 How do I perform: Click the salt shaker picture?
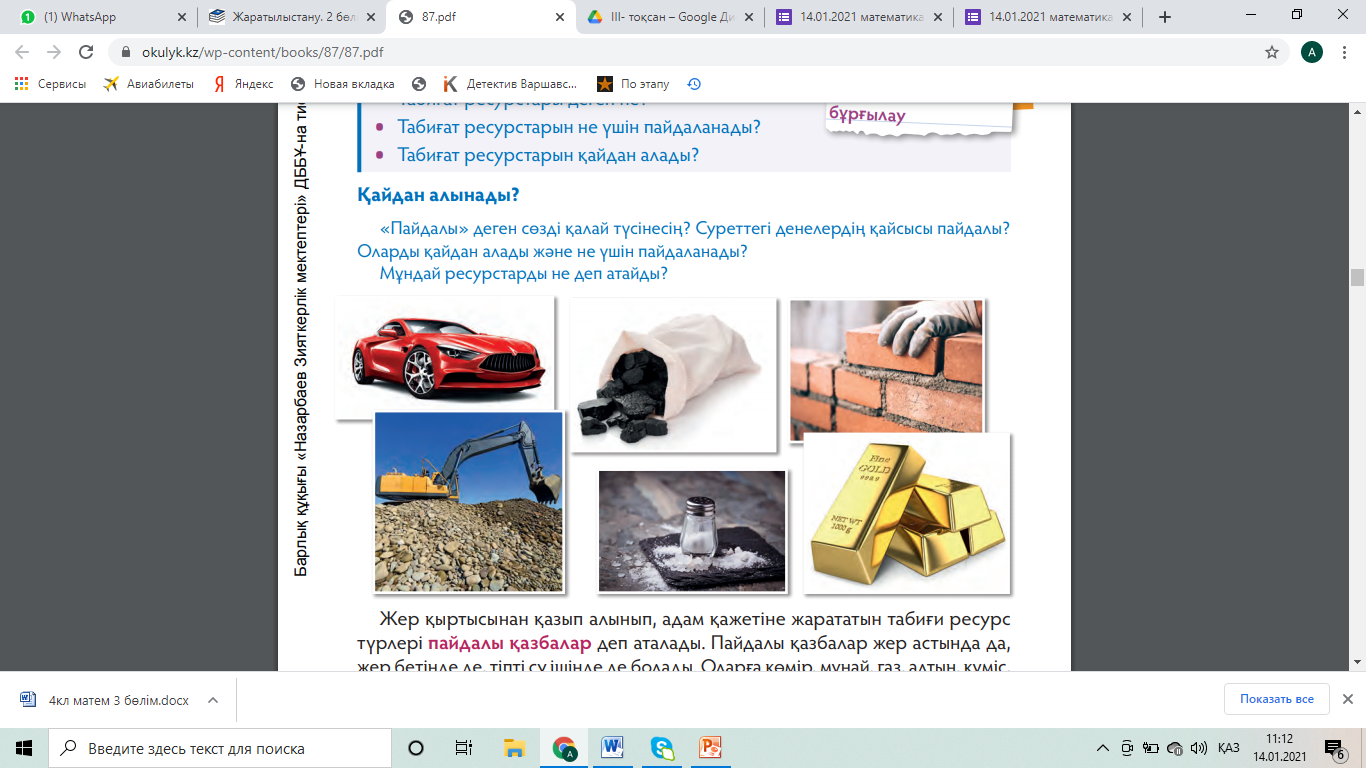[692, 530]
